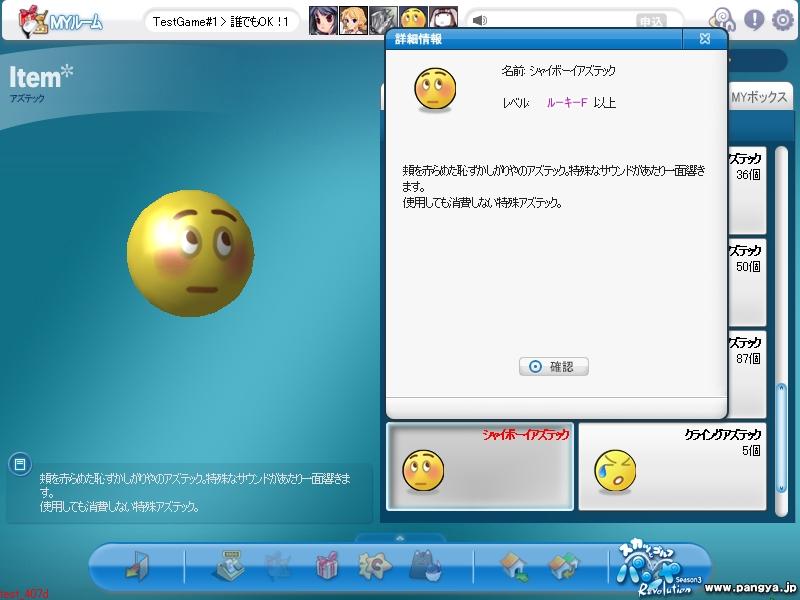Click the chat input field
This screenshot has width=800, height=600.
tap(561, 20)
